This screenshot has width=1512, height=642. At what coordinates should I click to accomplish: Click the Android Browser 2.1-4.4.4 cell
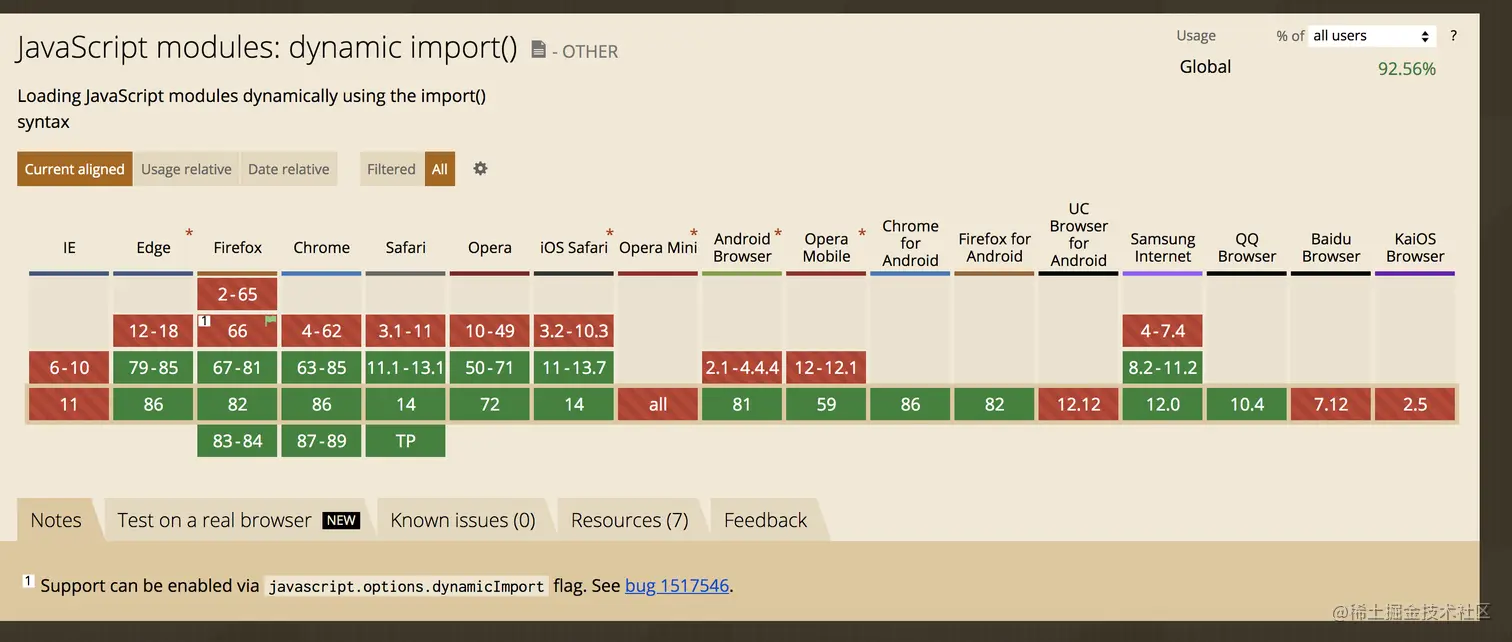(x=742, y=367)
